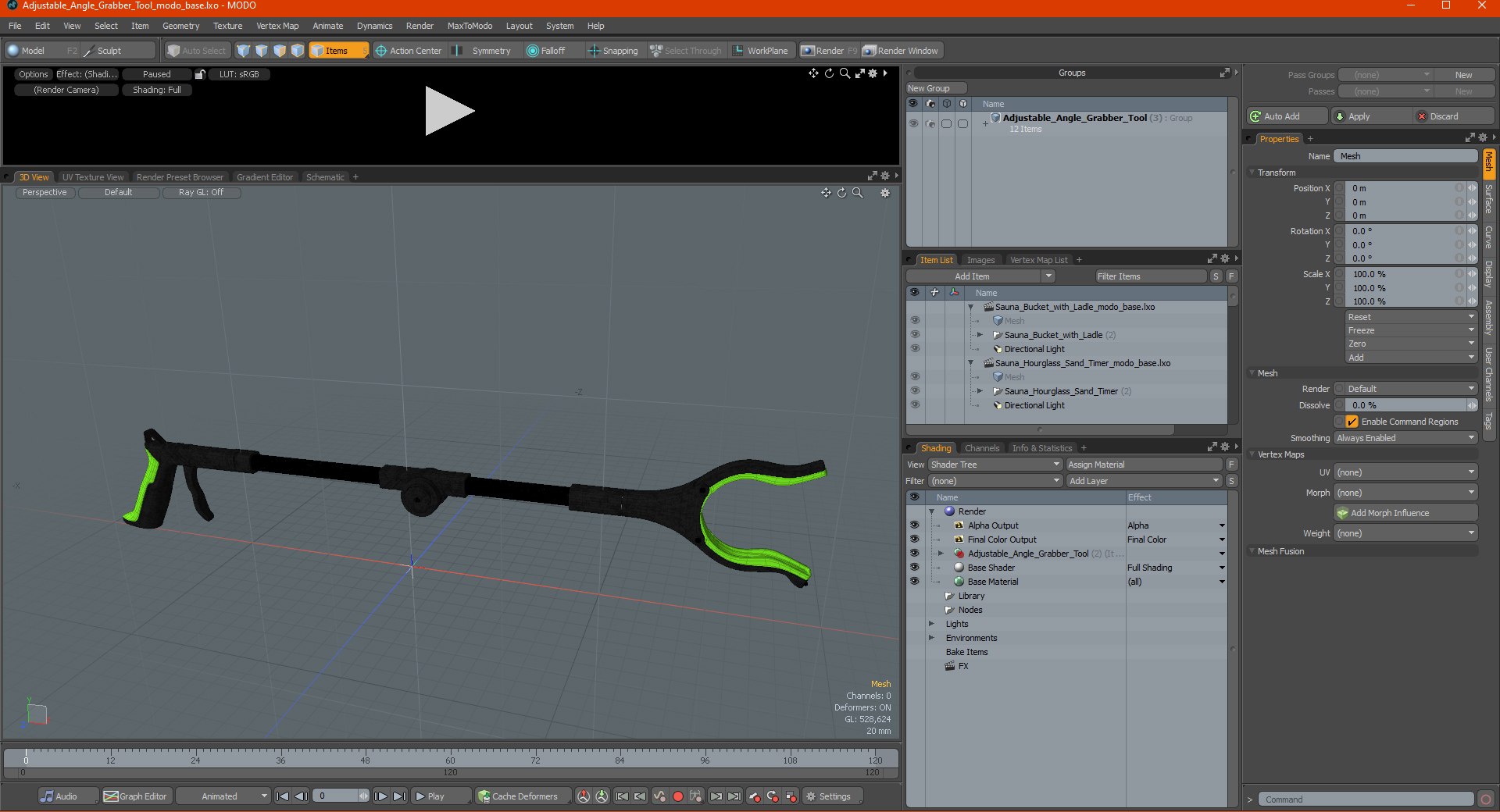
Task: Toggle Enable Command Regions checkbox
Action: [1352, 422]
